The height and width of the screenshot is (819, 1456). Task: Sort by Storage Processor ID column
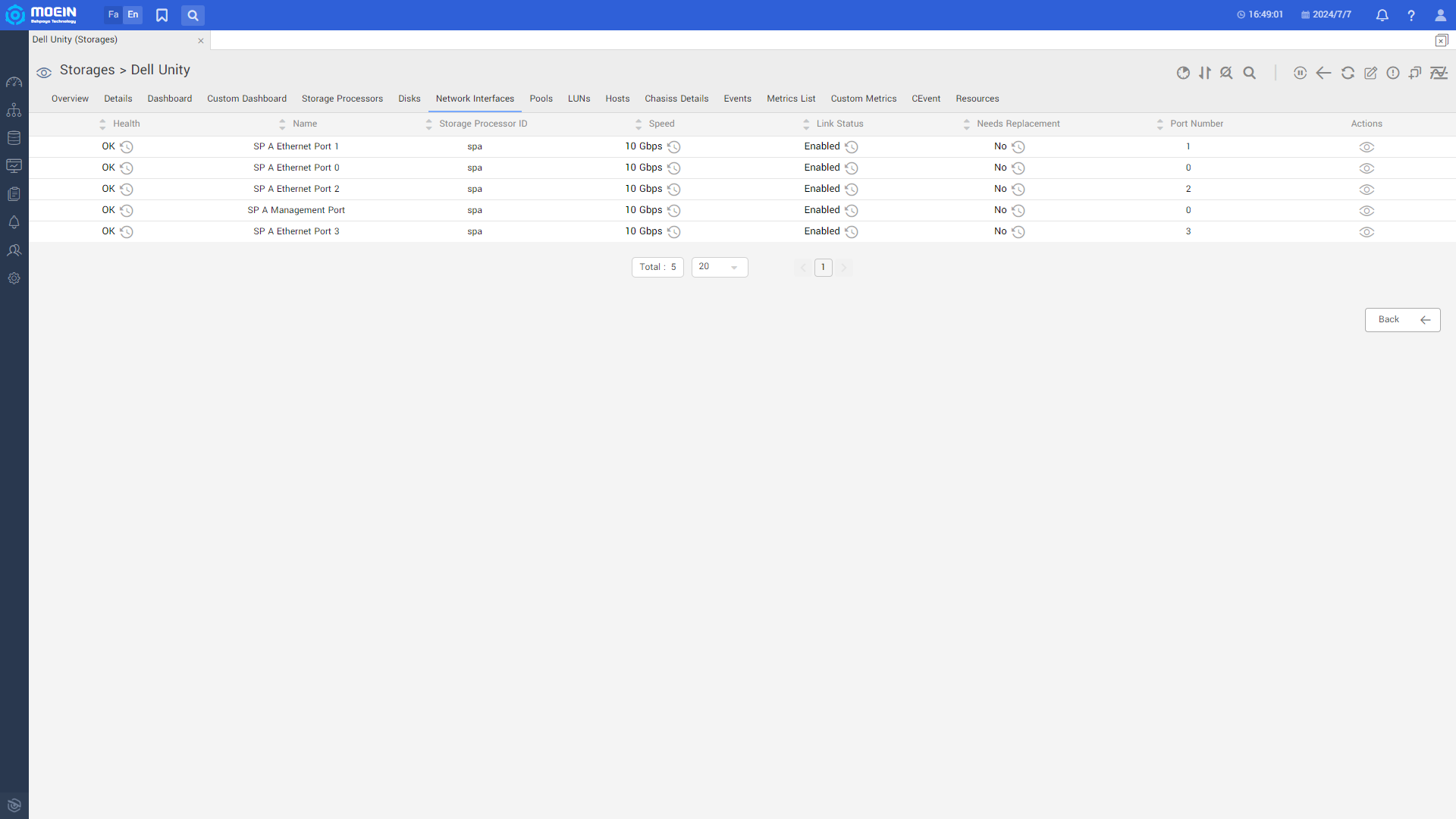[428, 124]
